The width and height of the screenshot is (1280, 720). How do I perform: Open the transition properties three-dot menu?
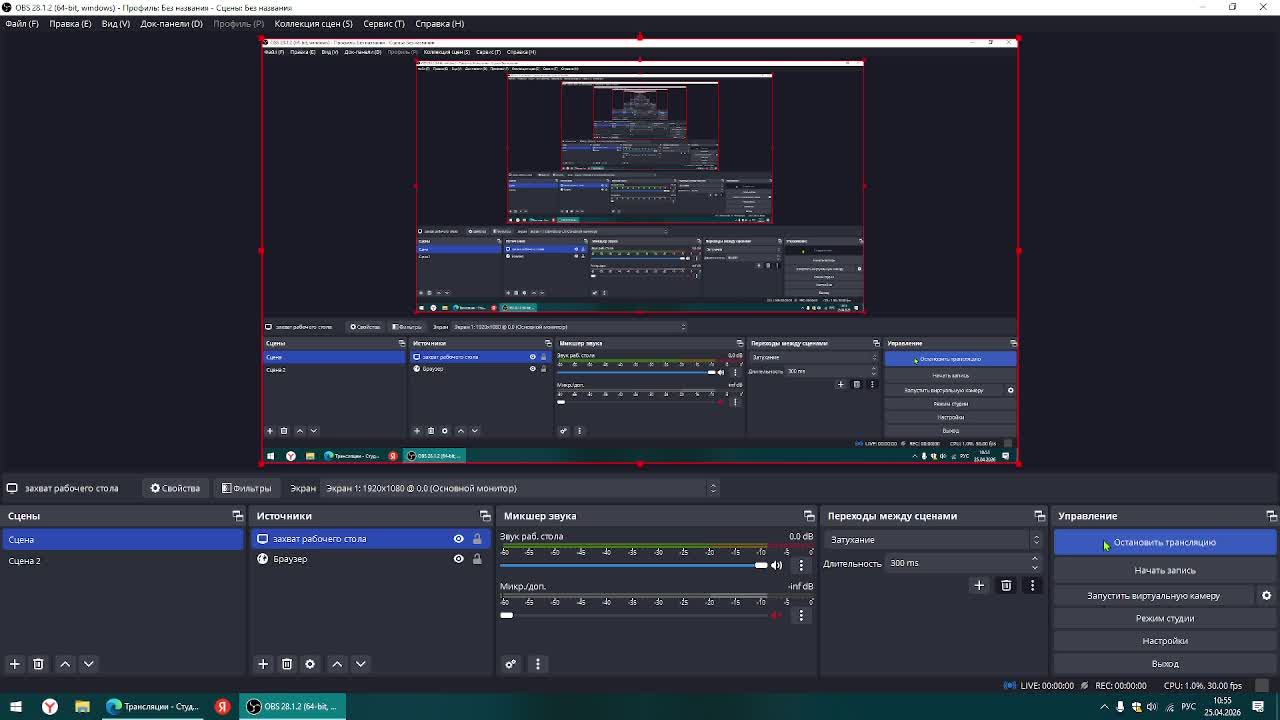click(x=1033, y=586)
